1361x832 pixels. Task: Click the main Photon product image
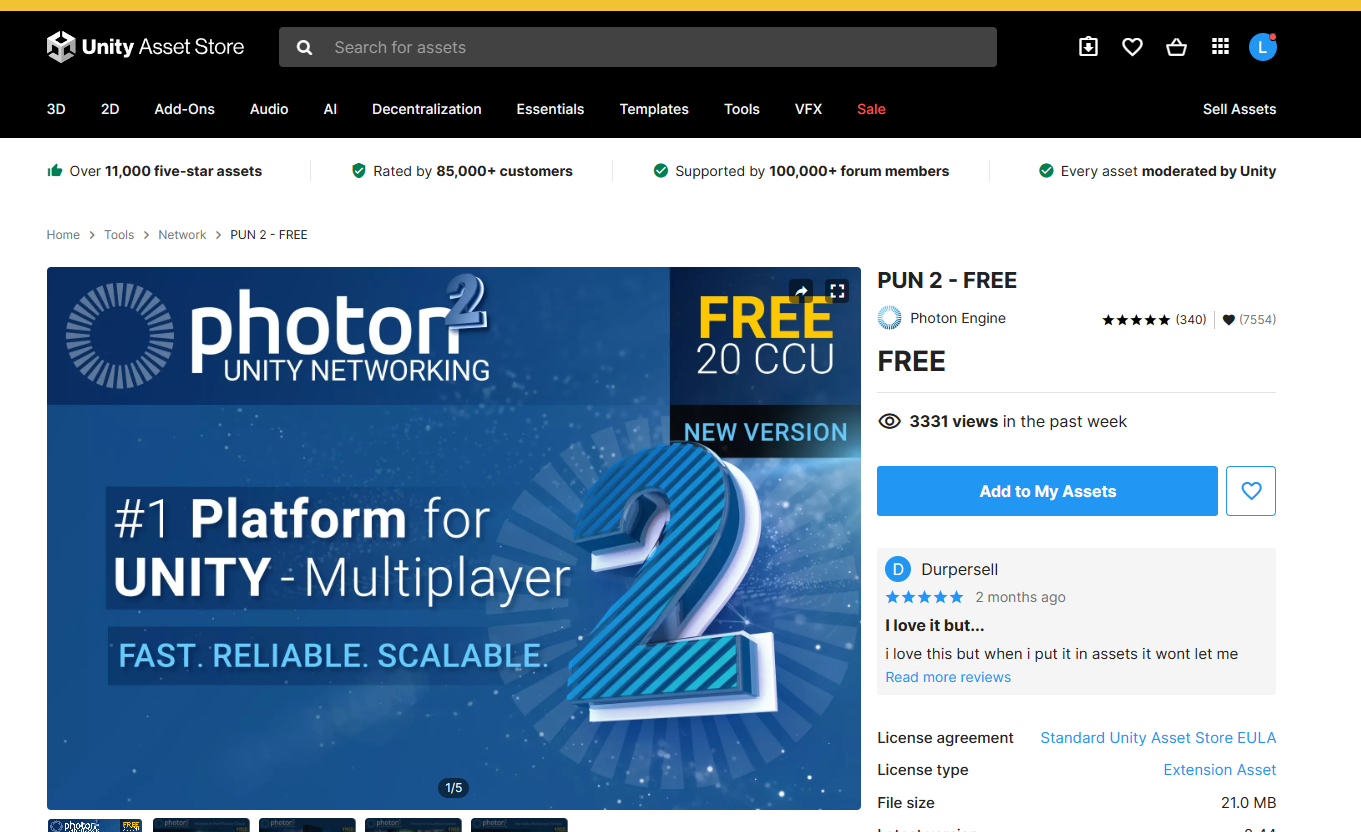[x=454, y=538]
